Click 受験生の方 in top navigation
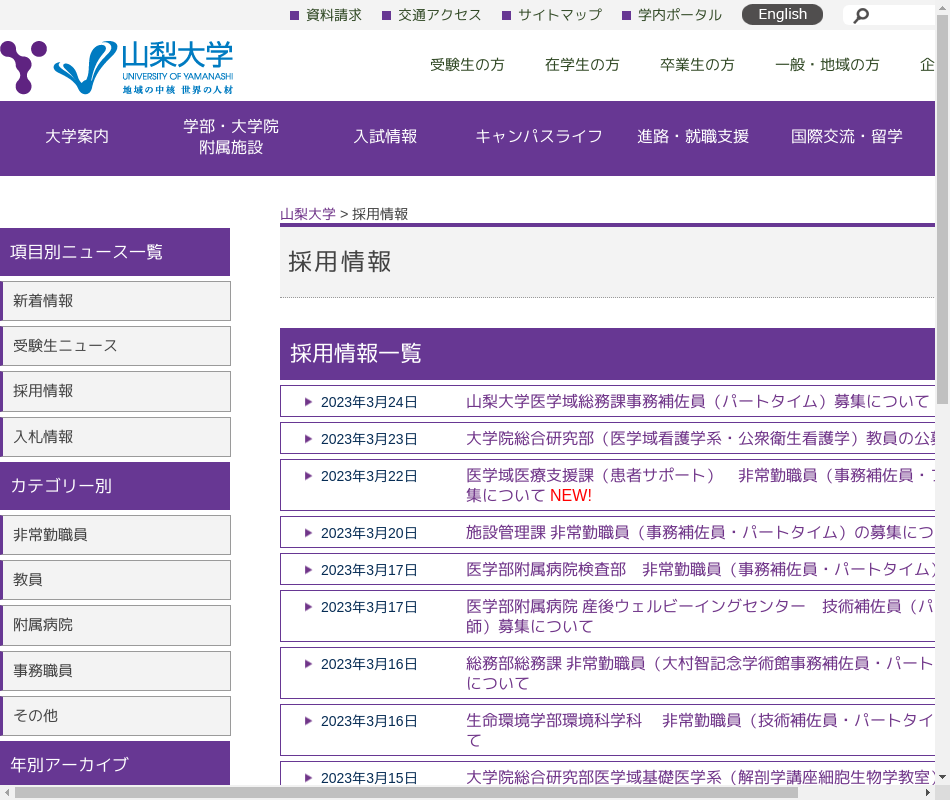 (467, 65)
